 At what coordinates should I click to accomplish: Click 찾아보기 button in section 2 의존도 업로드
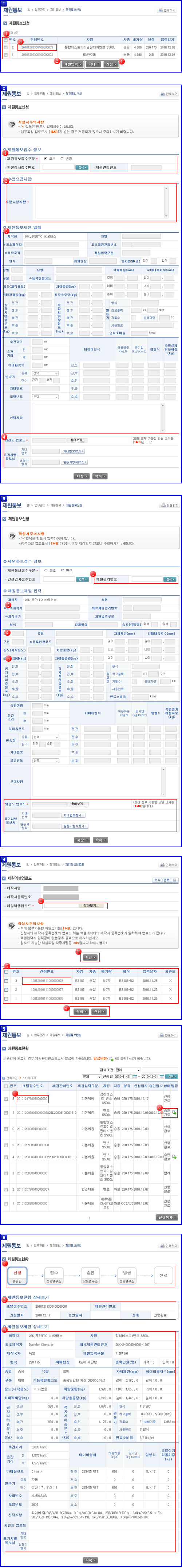[77, 439]
